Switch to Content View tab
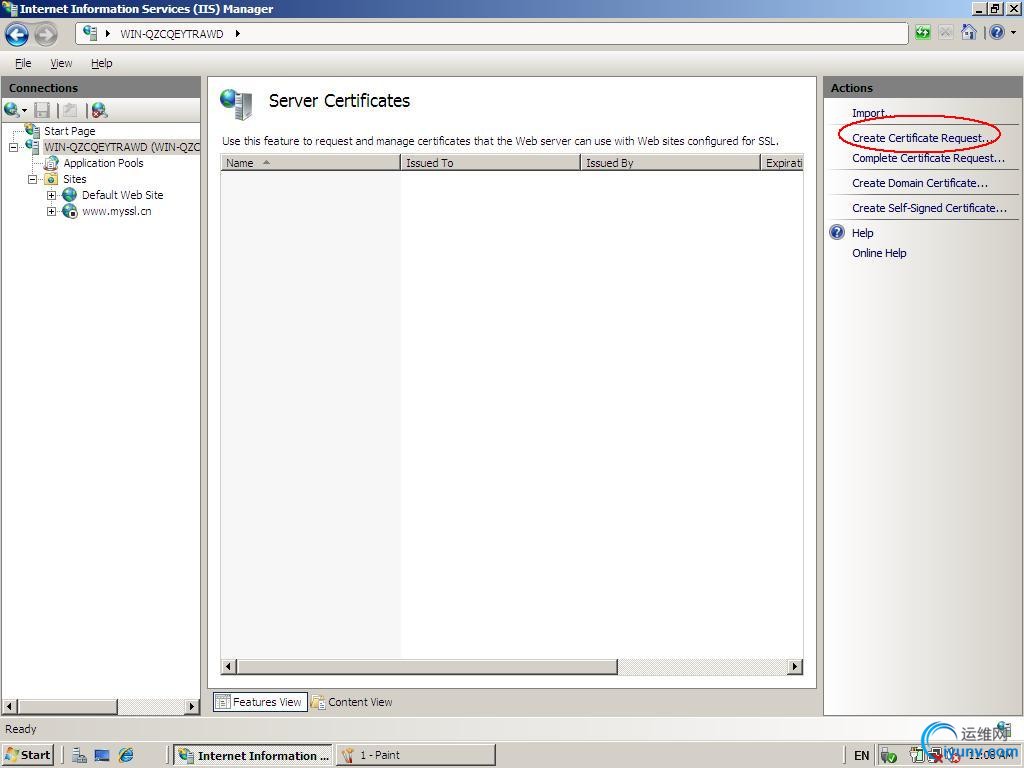Image resolution: width=1024 pixels, height=768 pixels. [352, 702]
